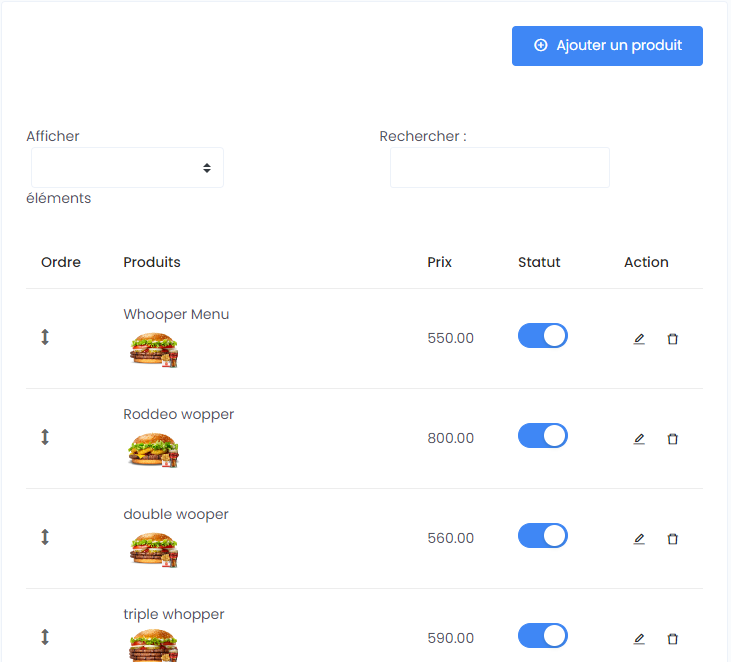Sort table by Statut column header
Image resolution: width=731 pixels, height=662 pixels.
(x=539, y=262)
